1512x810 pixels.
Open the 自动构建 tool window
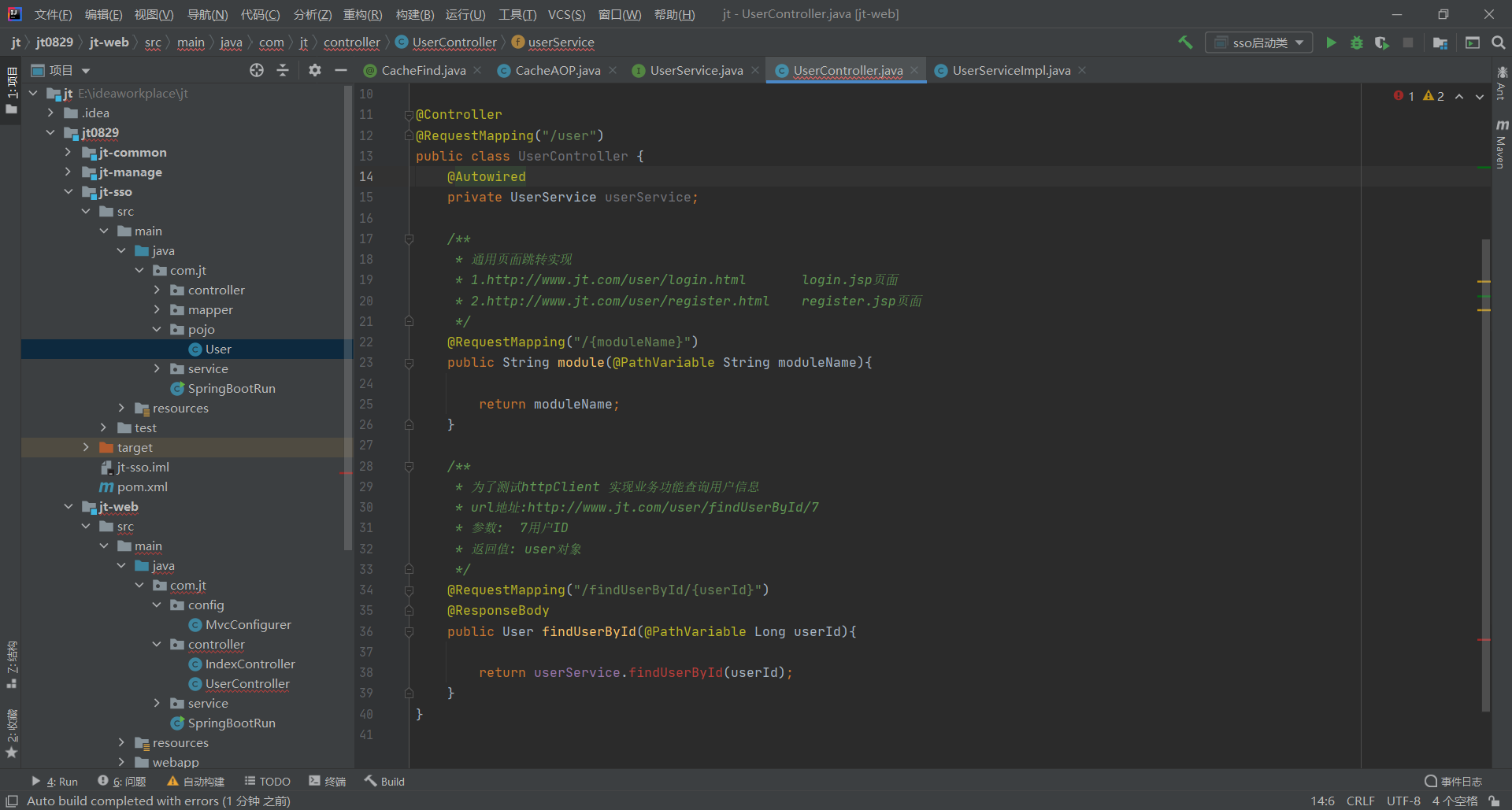196,781
